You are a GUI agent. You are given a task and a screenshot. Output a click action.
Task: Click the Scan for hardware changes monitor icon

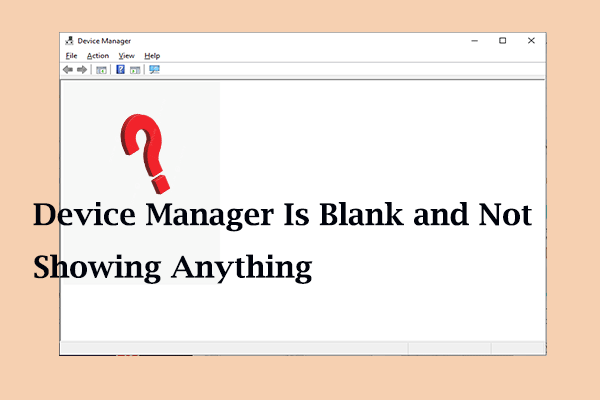click(154, 70)
